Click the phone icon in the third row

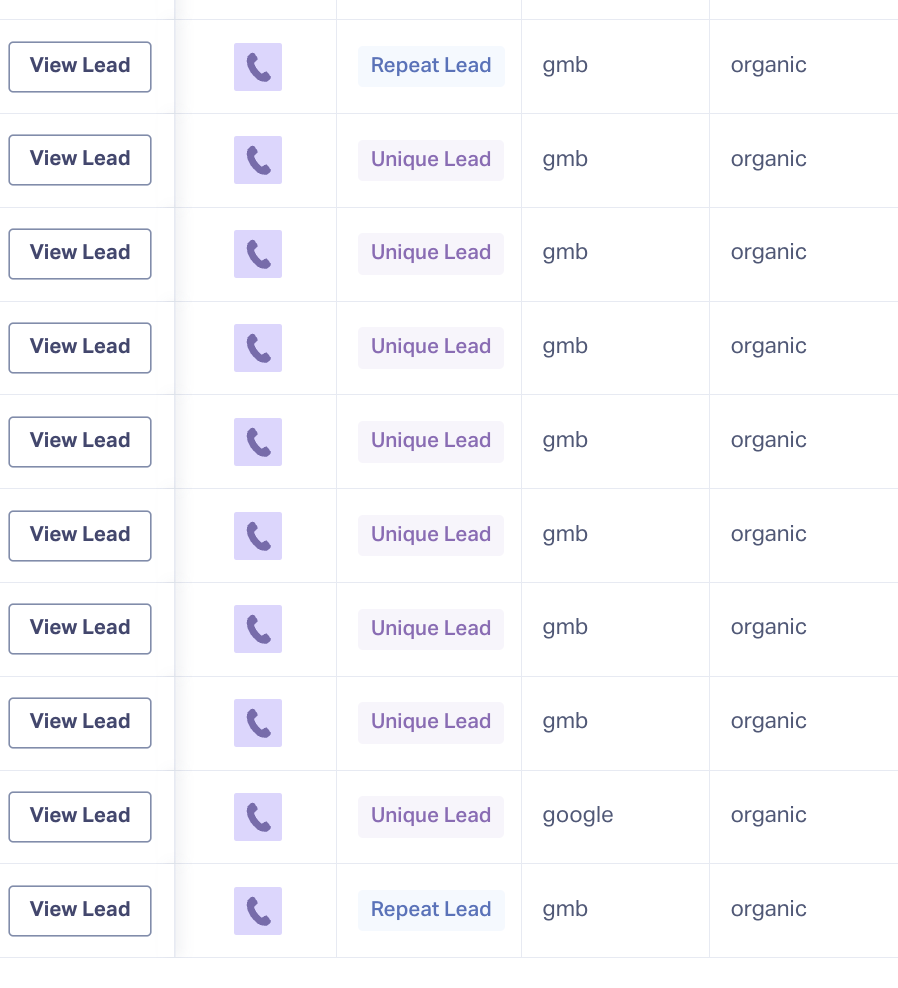257,254
